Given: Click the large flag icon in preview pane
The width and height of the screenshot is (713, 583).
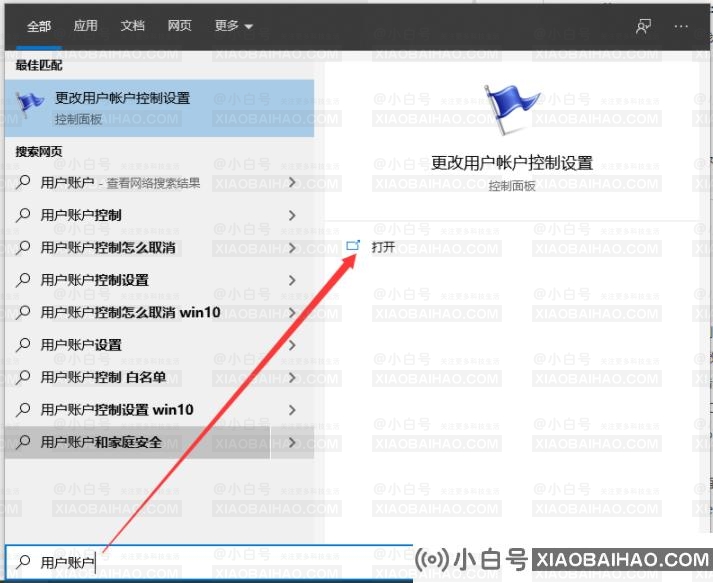Looking at the screenshot, I should coord(511,110).
